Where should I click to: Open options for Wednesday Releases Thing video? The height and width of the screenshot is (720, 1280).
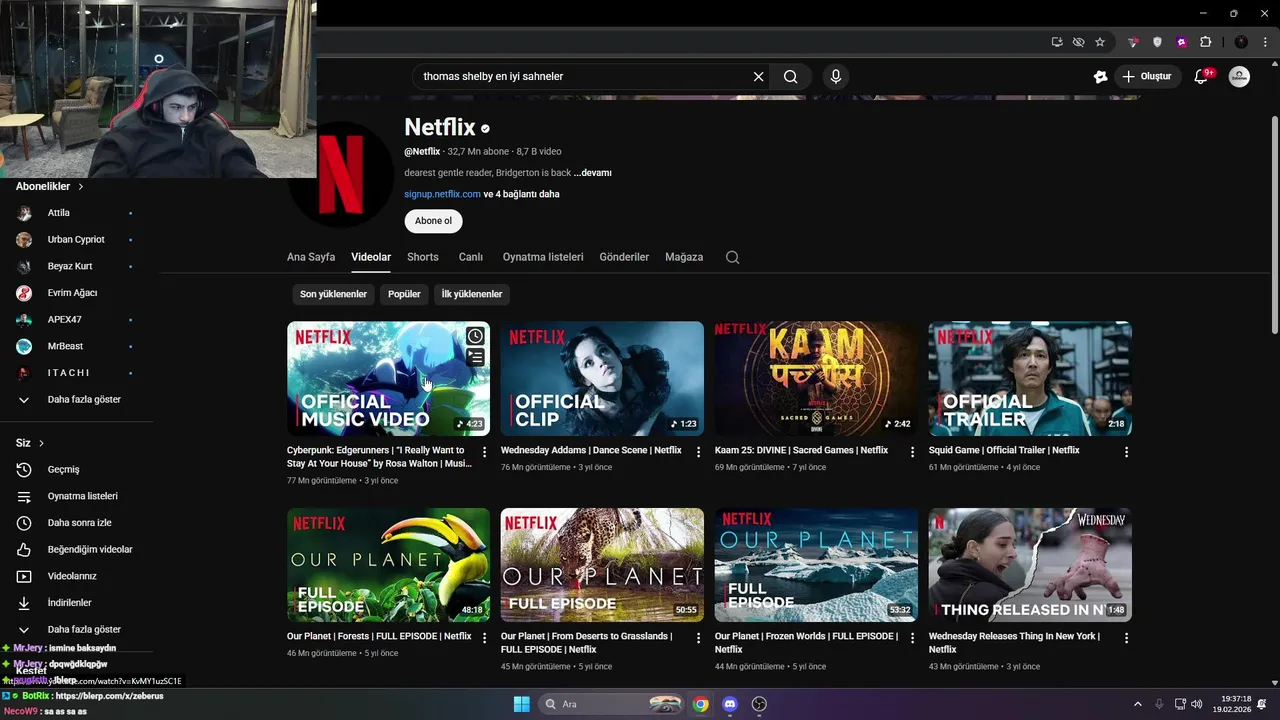point(1126,638)
